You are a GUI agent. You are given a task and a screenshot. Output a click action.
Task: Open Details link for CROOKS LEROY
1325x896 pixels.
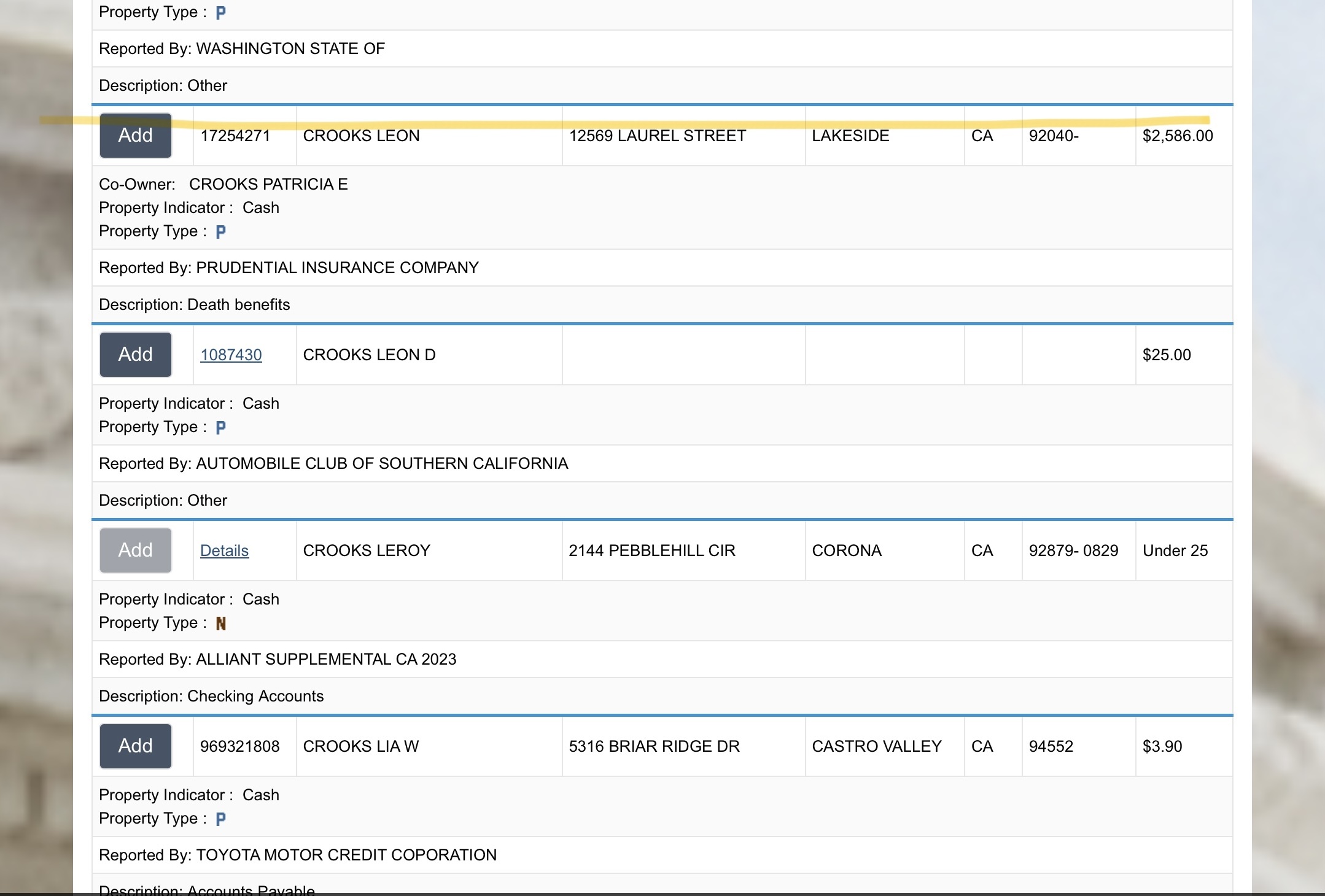(x=224, y=550)
